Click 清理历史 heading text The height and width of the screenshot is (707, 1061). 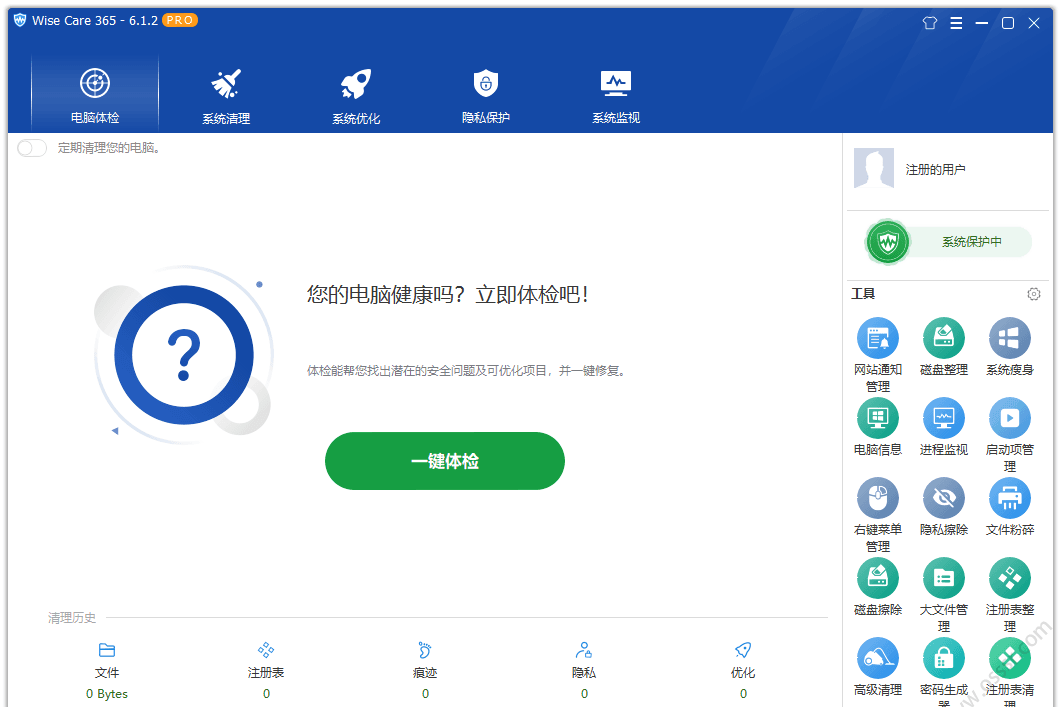coord(72,618)
